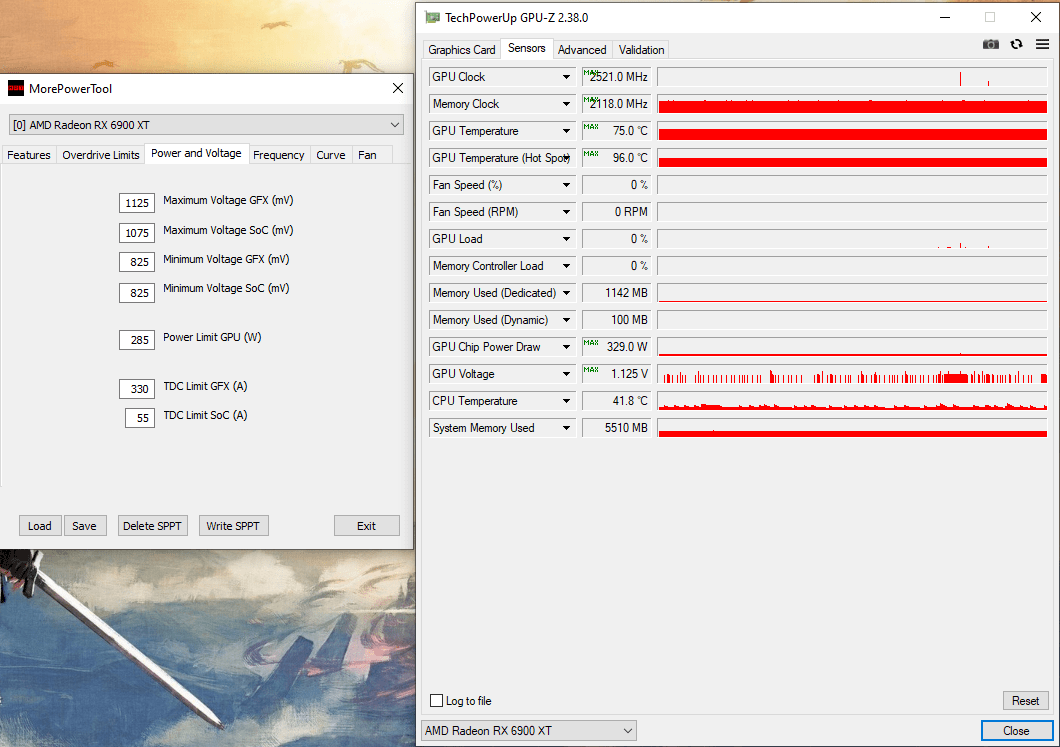This screenshot has width=1060, height=747.
Task: Switch to the Overdrive Limits tab
Action: click(101, 155)
